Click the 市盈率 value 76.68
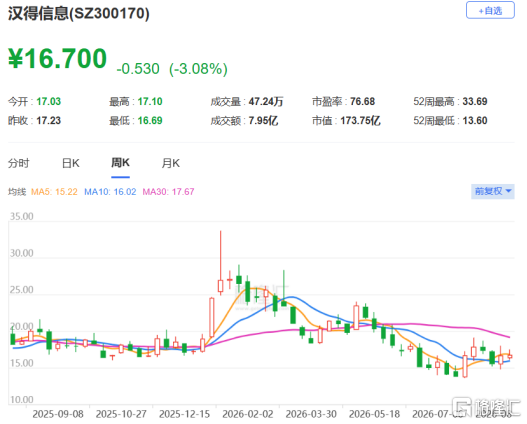 point(362,101)
